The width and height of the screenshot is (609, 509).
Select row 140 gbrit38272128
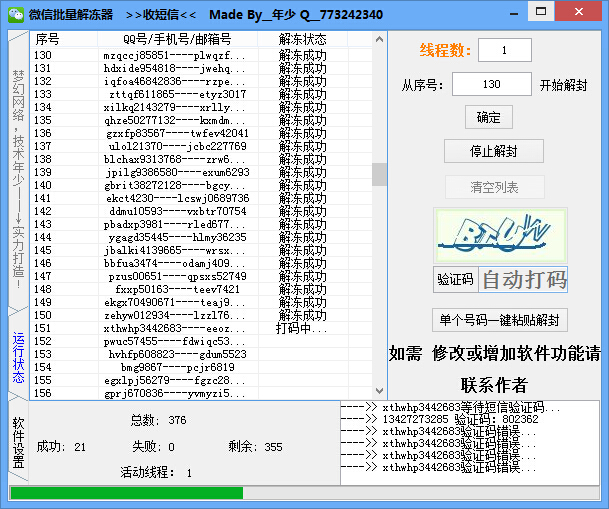(x=201, y=185)
